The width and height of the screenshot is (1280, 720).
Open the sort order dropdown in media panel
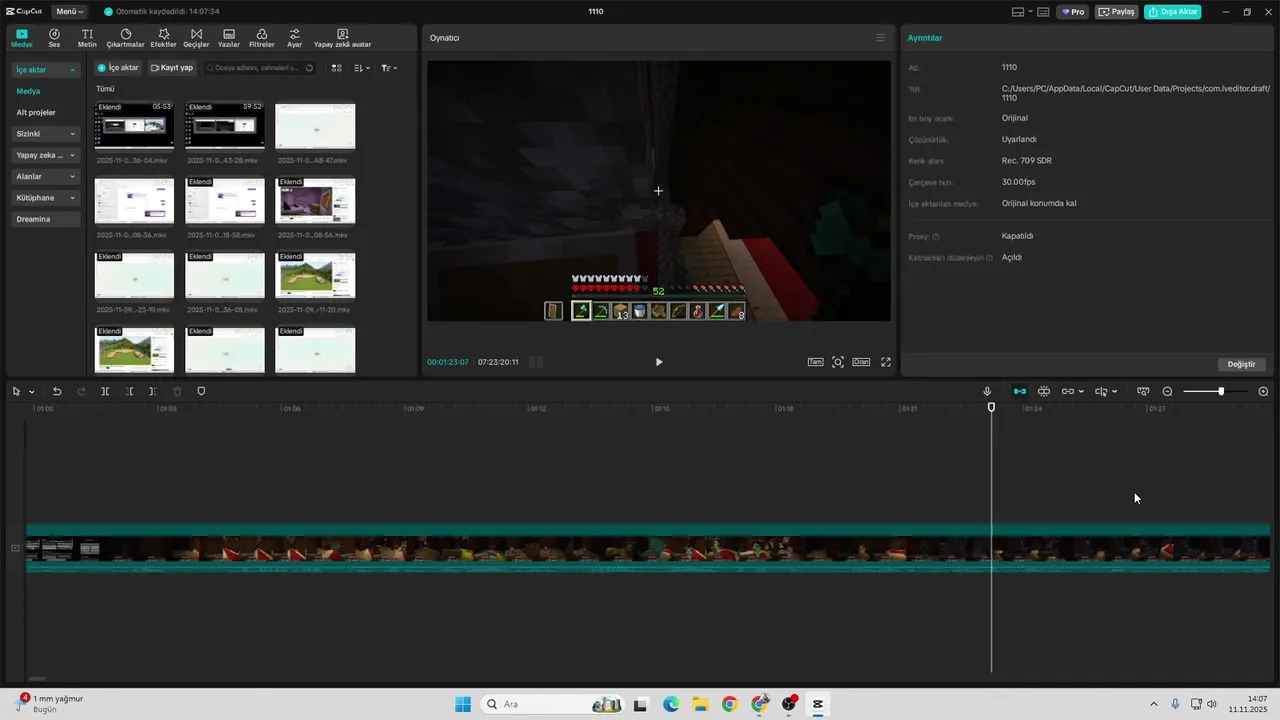click(x=362, y=68)
